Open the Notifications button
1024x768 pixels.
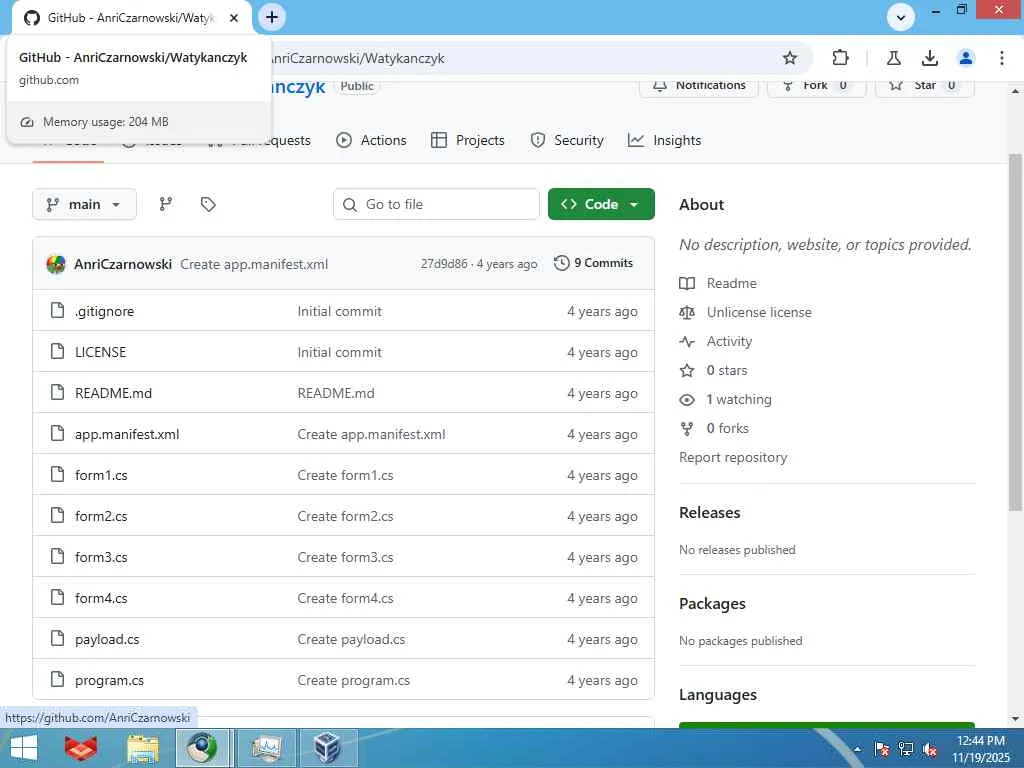pyautogui.click(x=699, y=86)
